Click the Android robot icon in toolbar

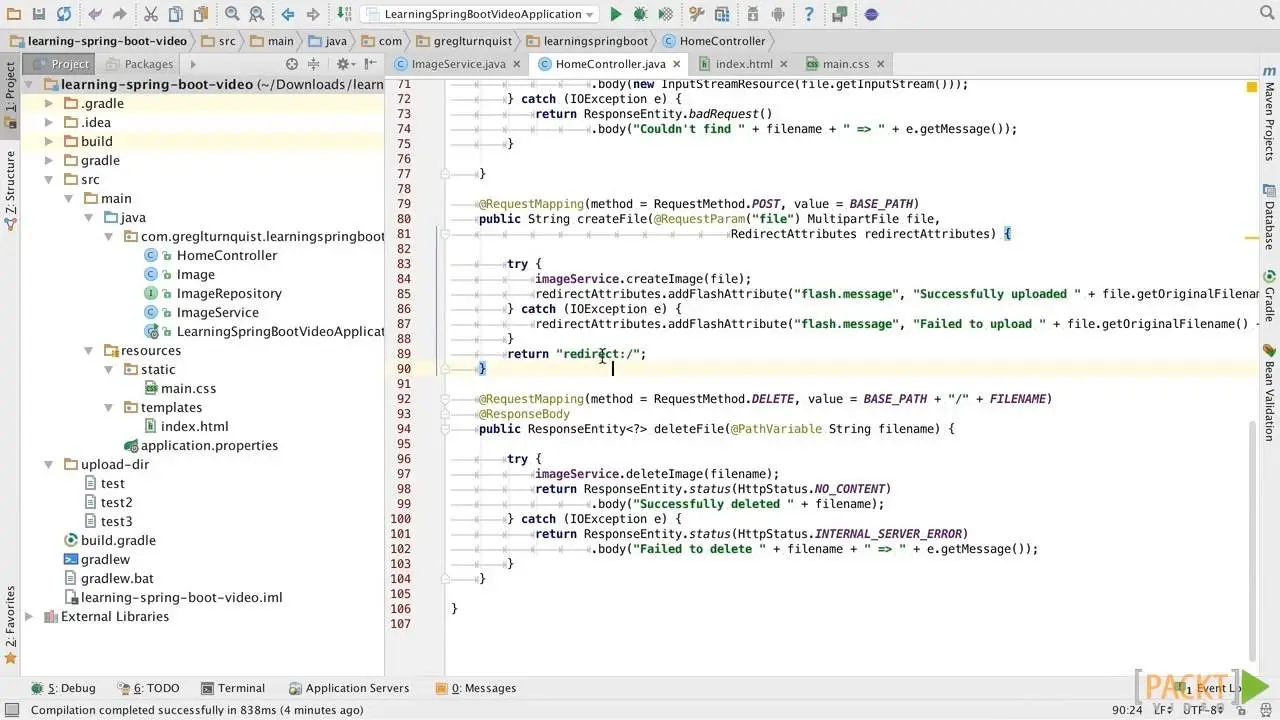point(778,14)
